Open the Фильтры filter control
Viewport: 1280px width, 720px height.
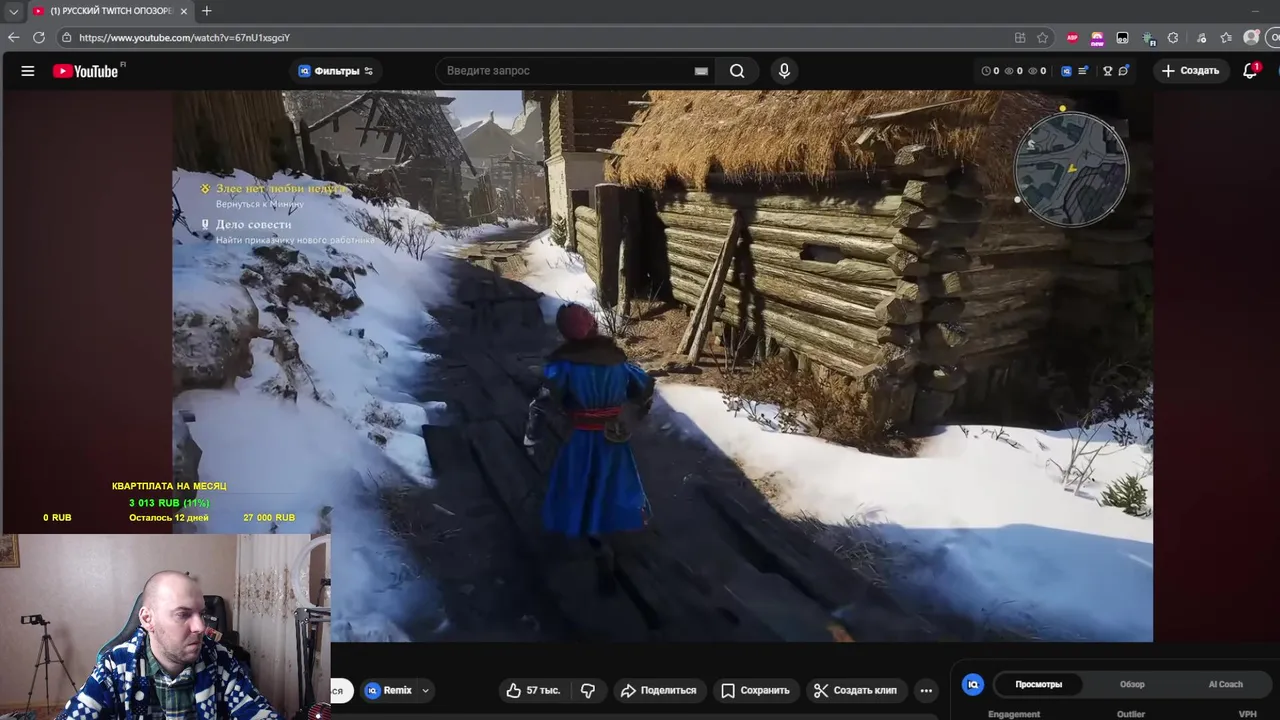click(x=336, y=71)
